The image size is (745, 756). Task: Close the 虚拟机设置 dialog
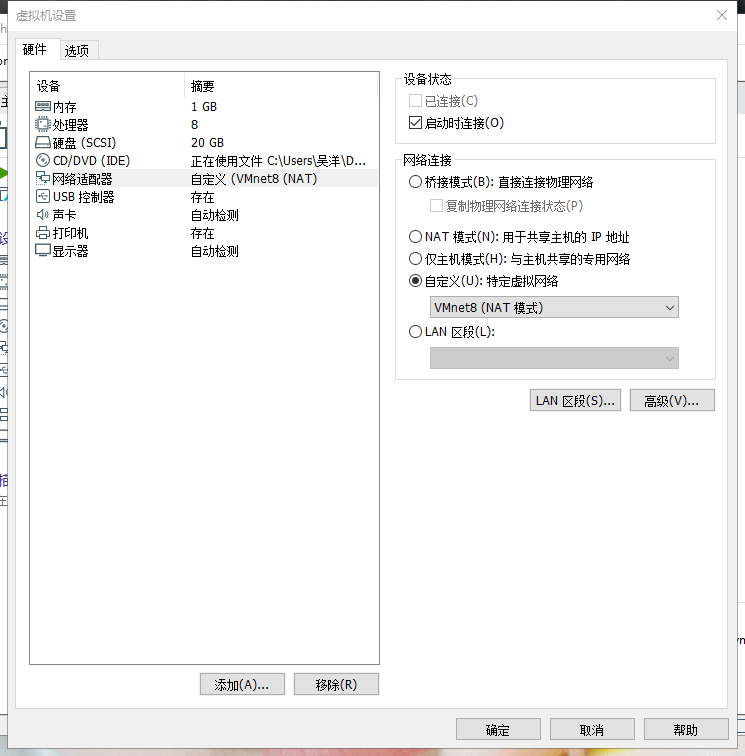point(722,15)
